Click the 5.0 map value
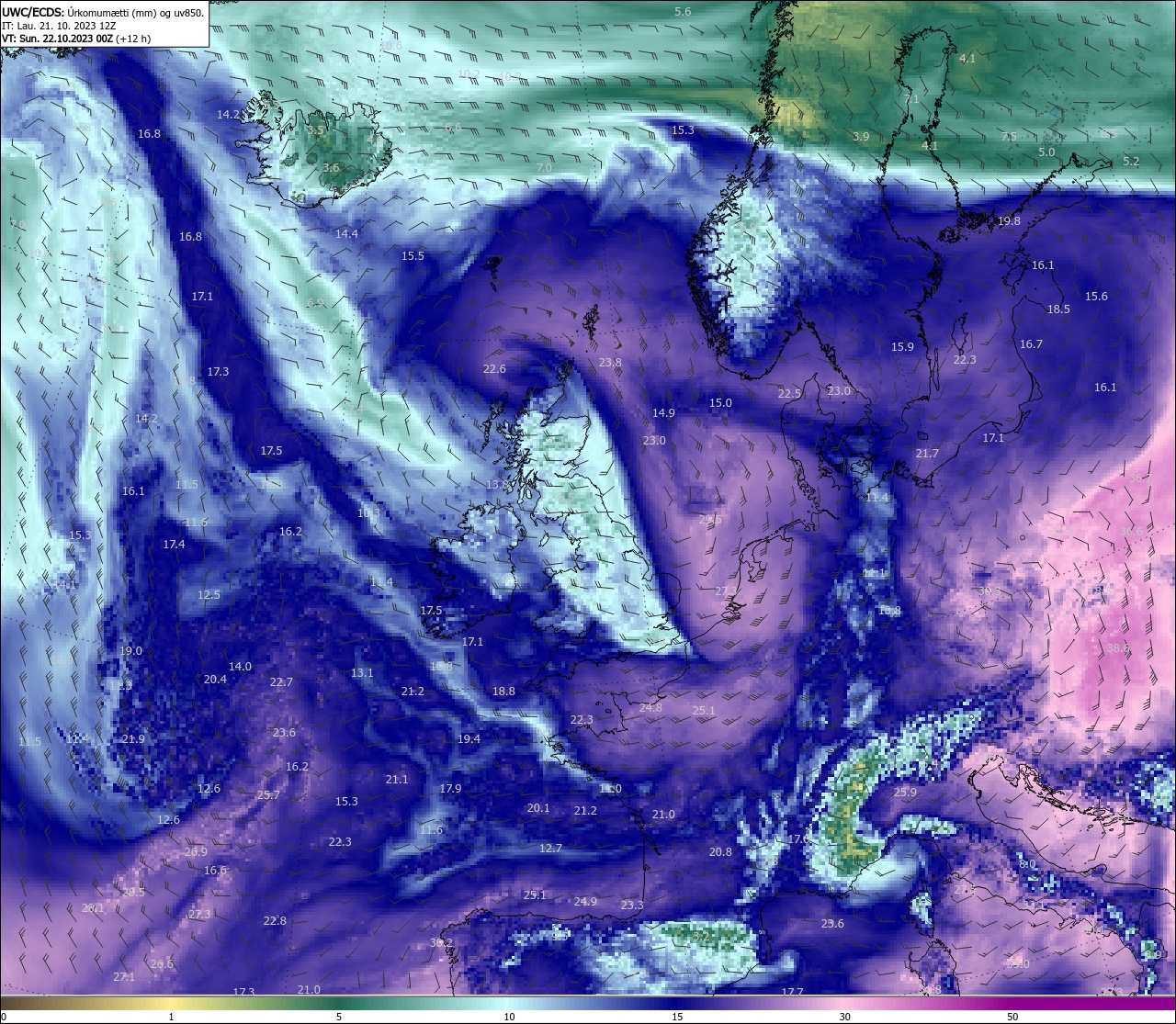The image size is (1176, 1024). click(x=1046, y=152)
